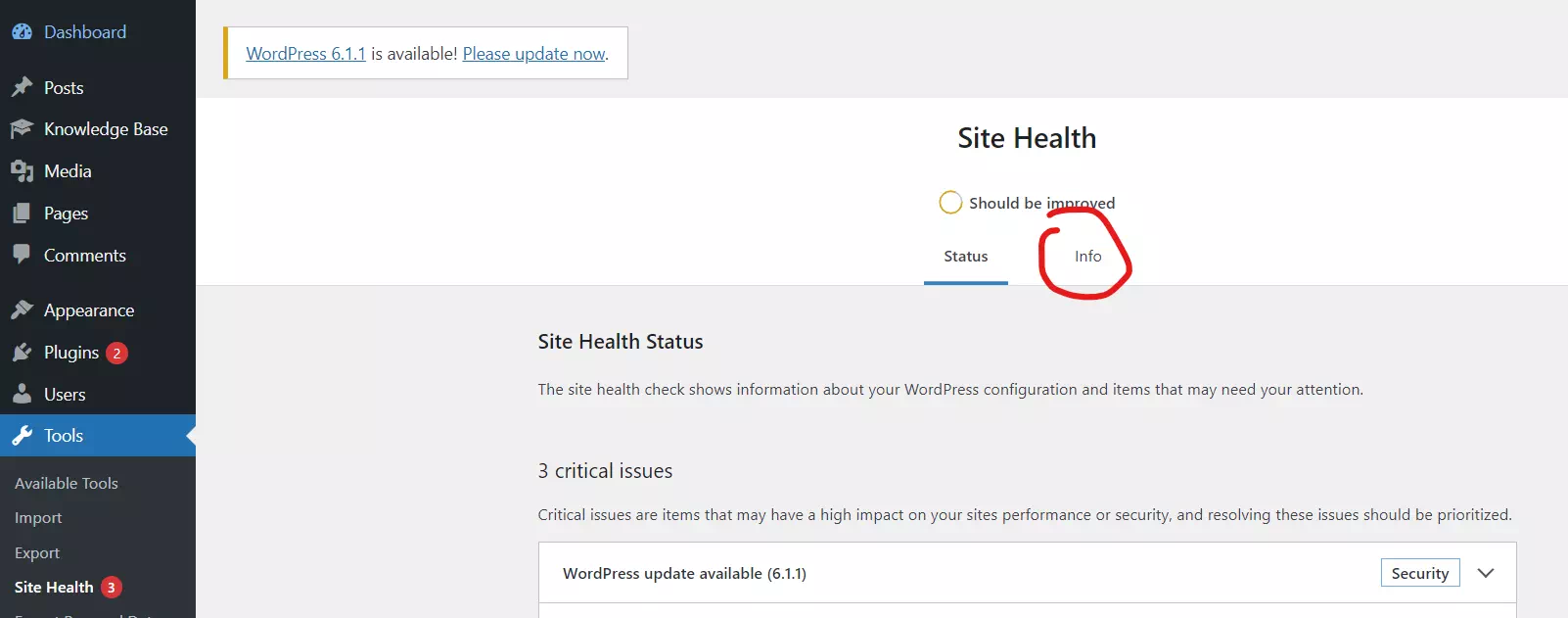Click the Site Health status circle indicator

950,203
